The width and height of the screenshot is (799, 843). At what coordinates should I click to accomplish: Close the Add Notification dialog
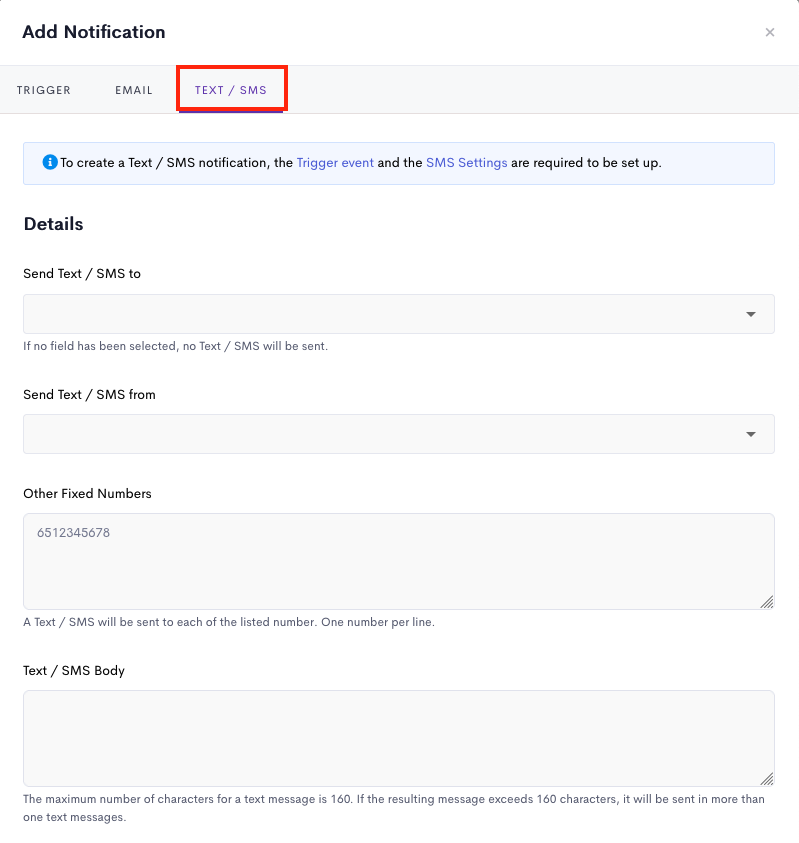(769, 32)
